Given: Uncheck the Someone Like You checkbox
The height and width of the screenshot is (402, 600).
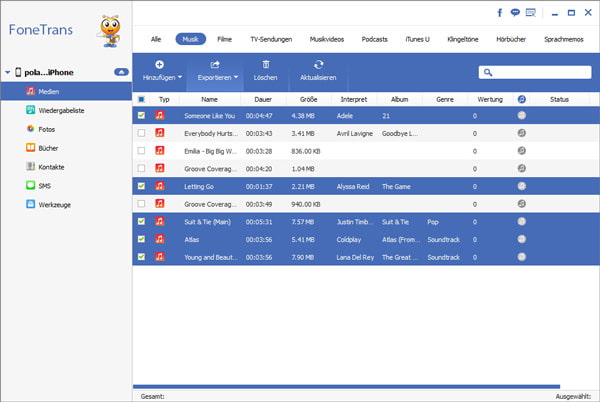Looking at the screenshot, I should [141, 115].
